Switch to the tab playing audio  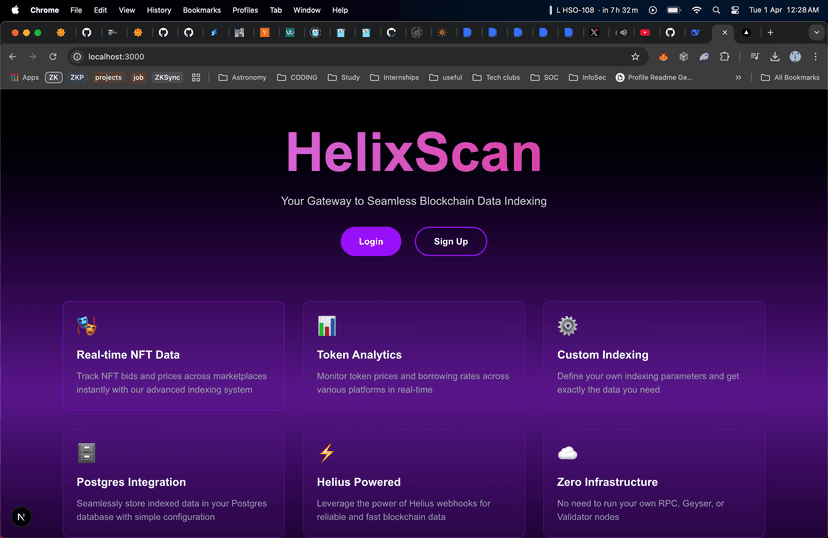(x=622, y=33)
